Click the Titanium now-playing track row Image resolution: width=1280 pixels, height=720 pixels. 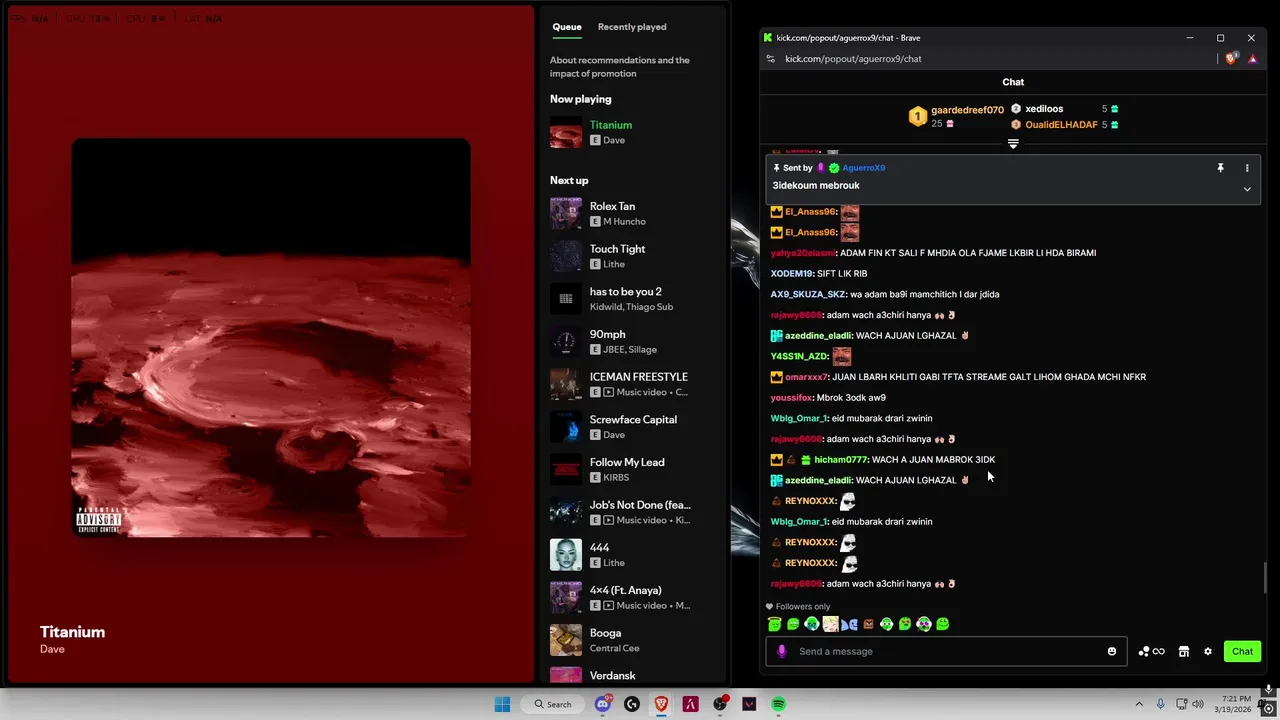tap(635, 132)
